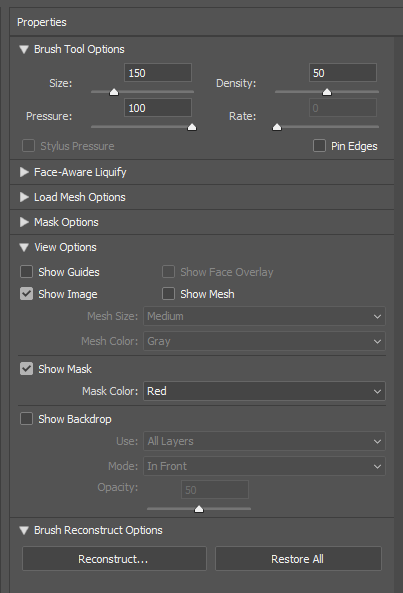Click the backdrop Opacity value field
Viewport: 403px width, 593px height.
point(215,490)
